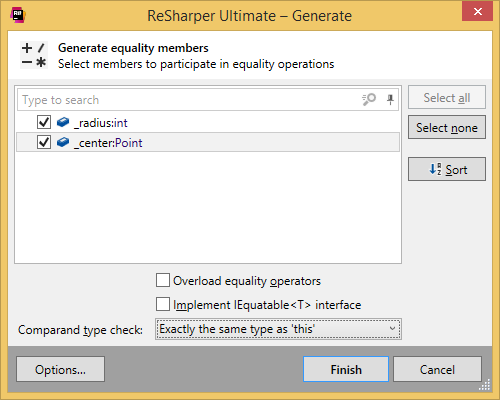Select the _radius:int row text

pos(101,123)
